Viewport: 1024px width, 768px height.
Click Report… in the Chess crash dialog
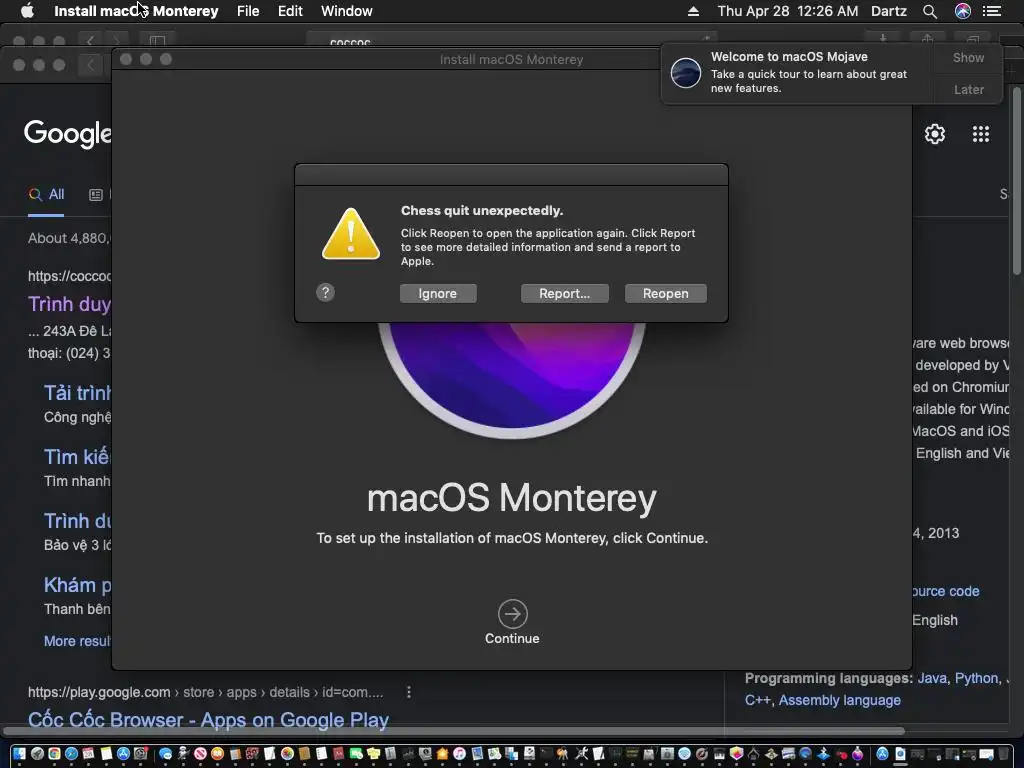(564, 294)
